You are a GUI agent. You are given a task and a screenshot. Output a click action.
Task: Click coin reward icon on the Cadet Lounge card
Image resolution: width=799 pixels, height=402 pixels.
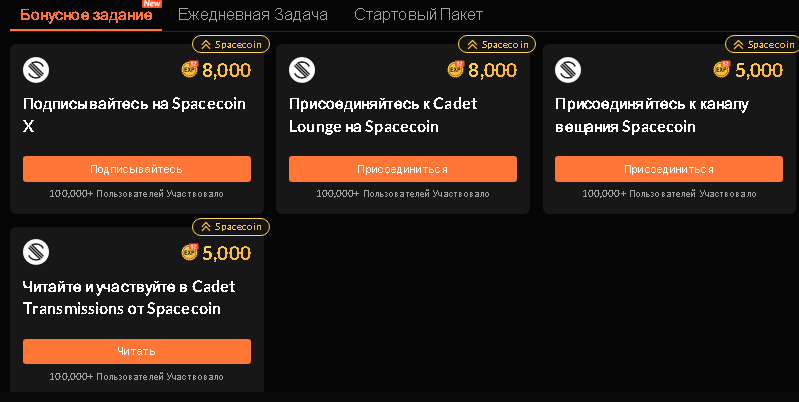pyautogui.click(x=456, y=70)
